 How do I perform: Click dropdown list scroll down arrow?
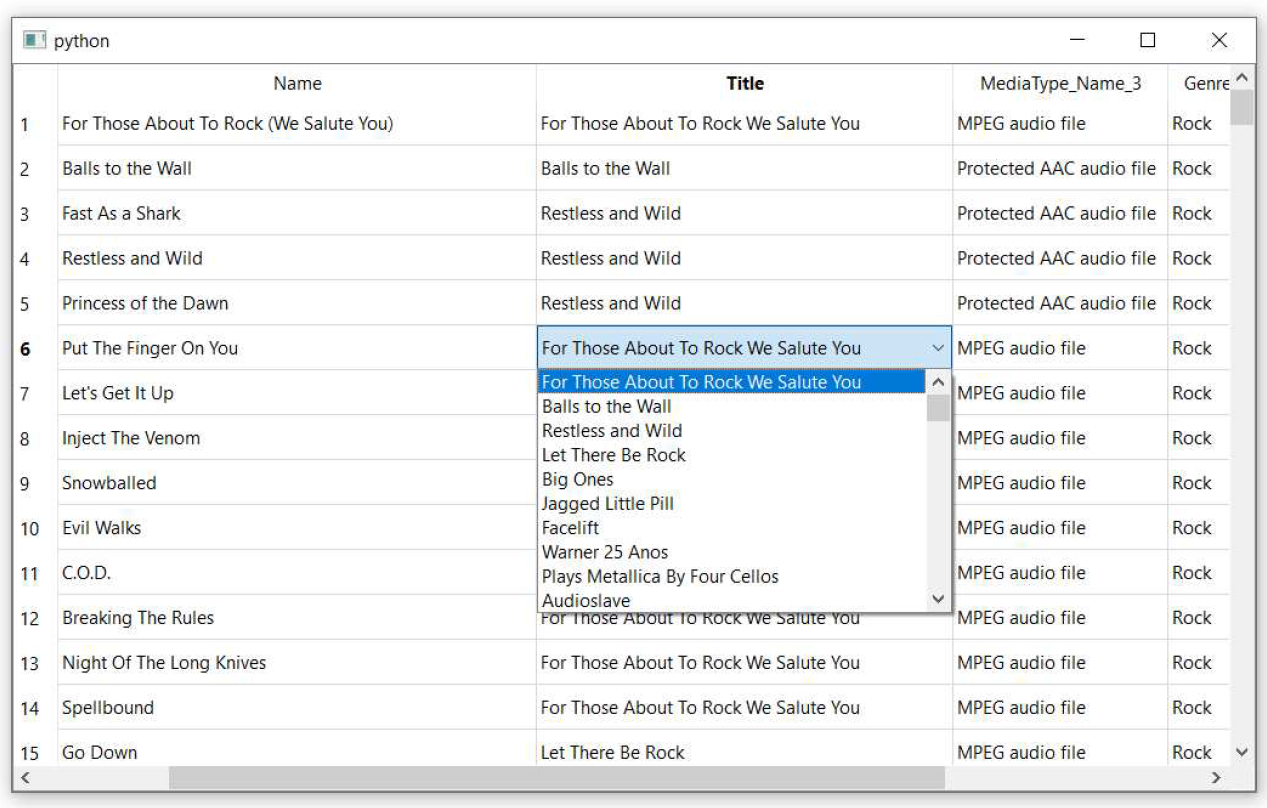point(938,599)
